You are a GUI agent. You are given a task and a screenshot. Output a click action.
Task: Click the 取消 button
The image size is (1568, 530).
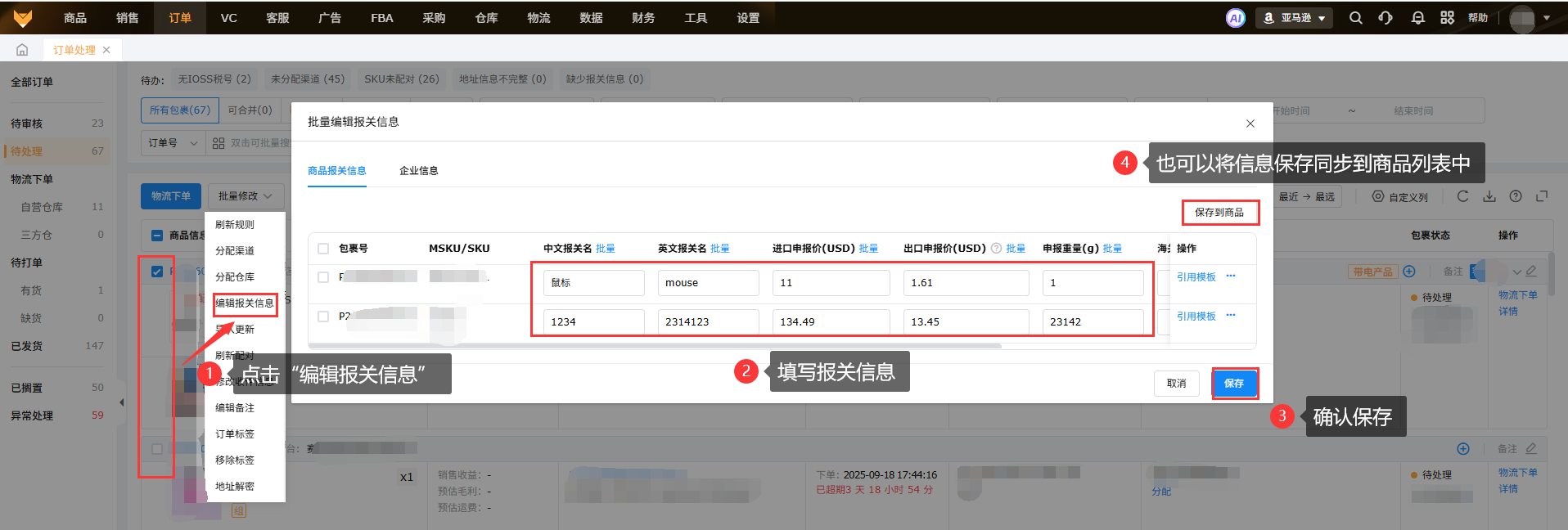tap(1177, 384)
